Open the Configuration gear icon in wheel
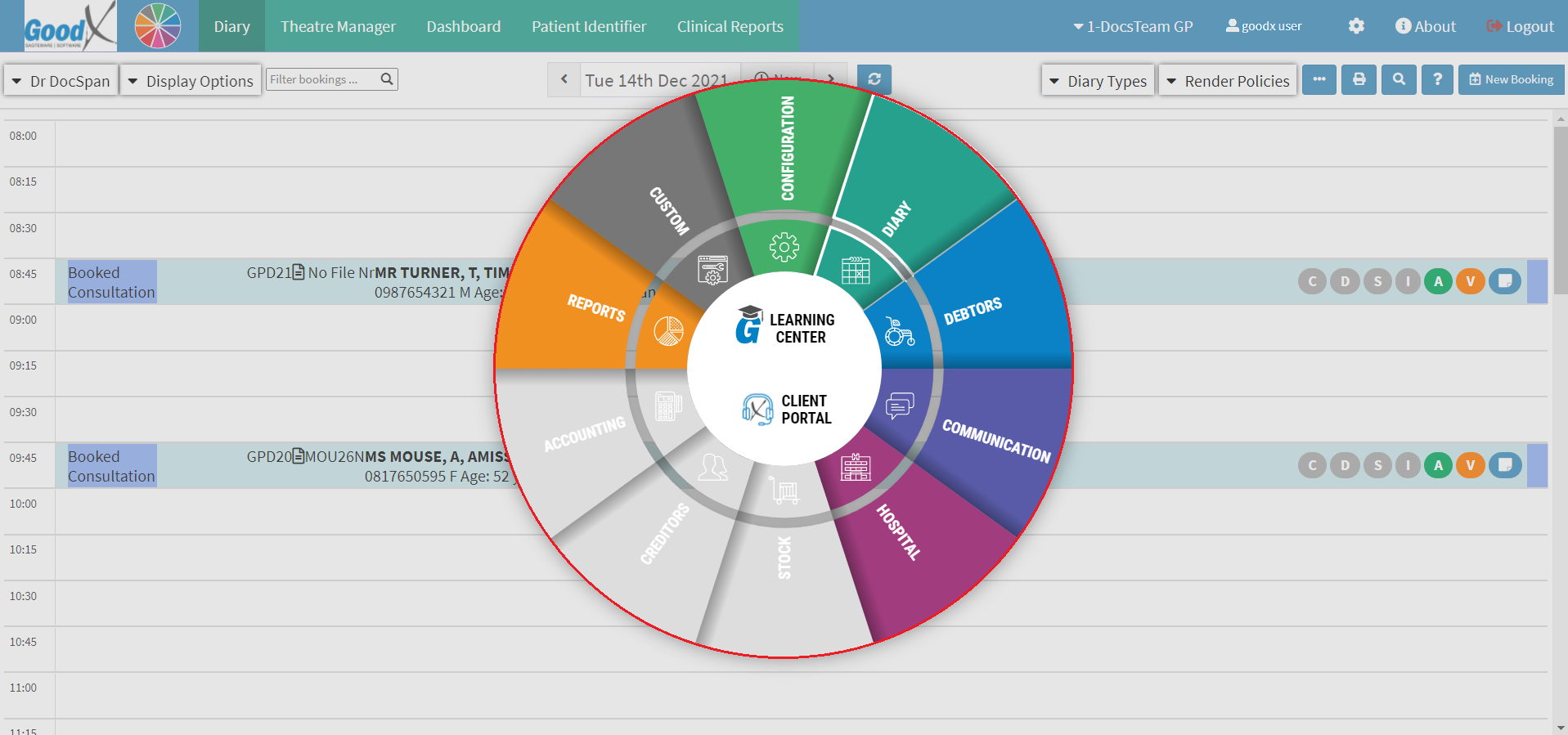This screenshot has width=1568, height=735. [784, 246]
